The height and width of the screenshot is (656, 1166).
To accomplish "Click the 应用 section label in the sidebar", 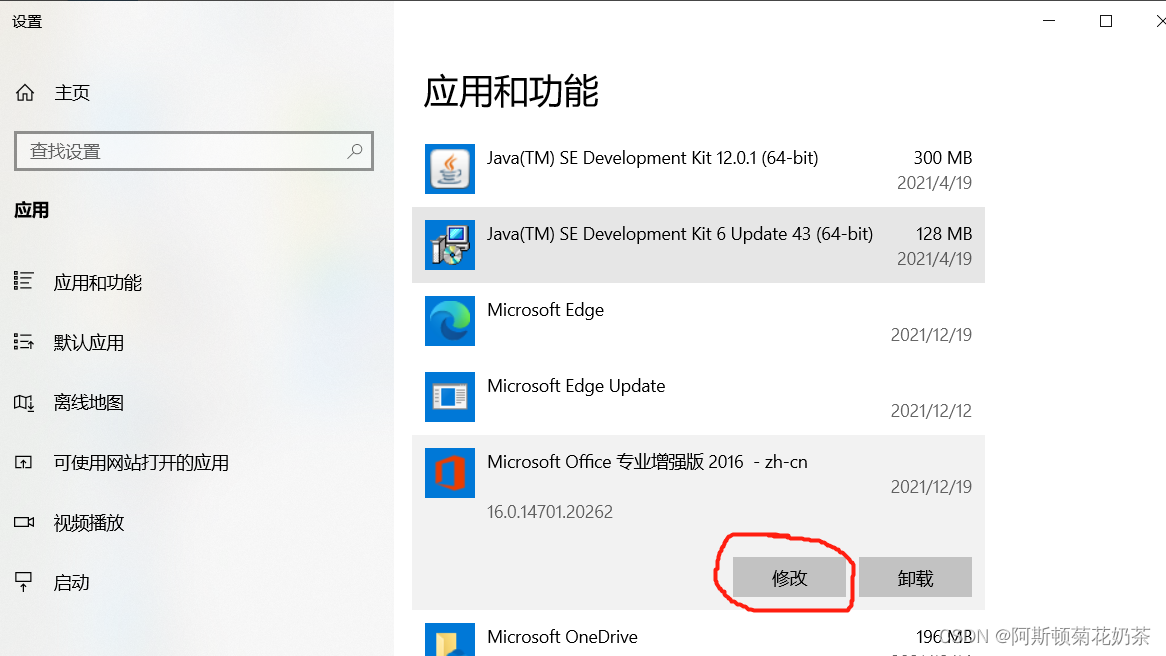I will [32, 210].
